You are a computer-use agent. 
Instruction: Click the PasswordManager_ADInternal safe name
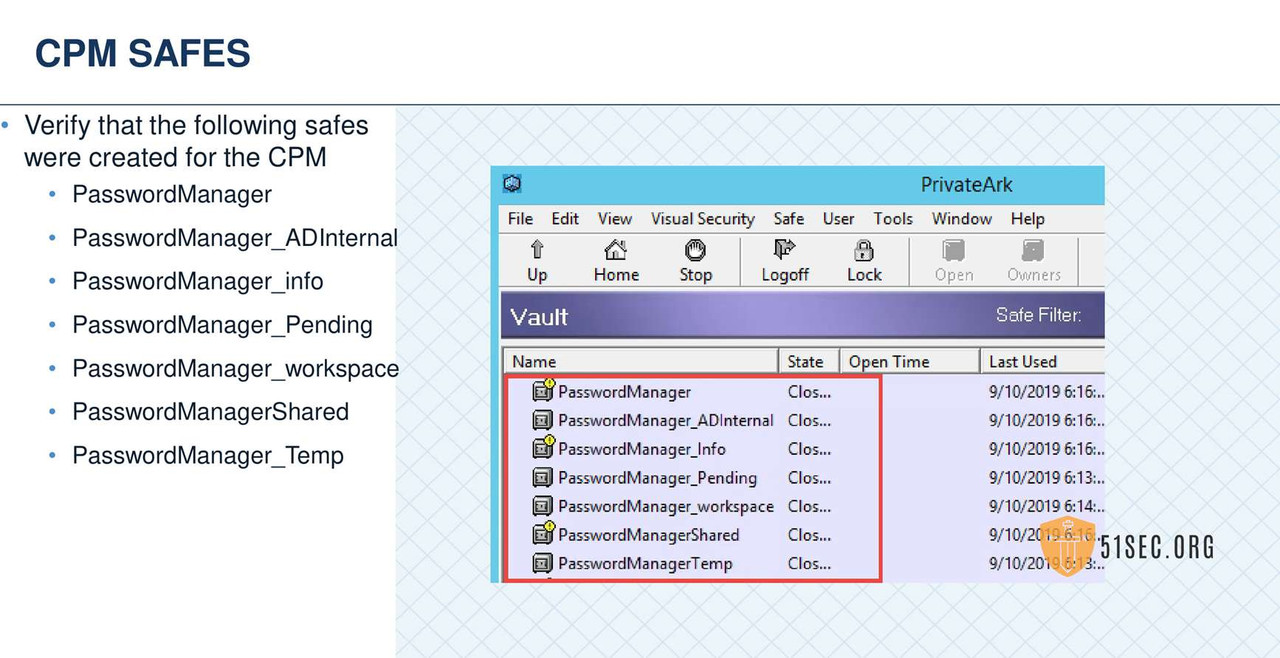(666, 421)
